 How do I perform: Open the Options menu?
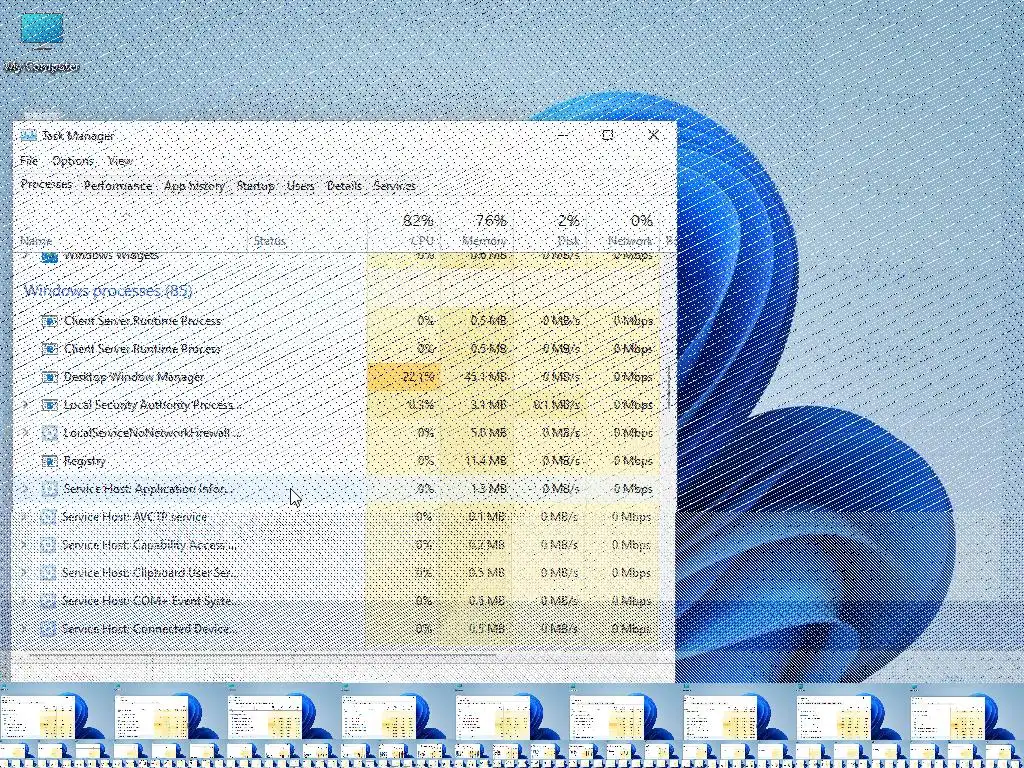[73, 161]
